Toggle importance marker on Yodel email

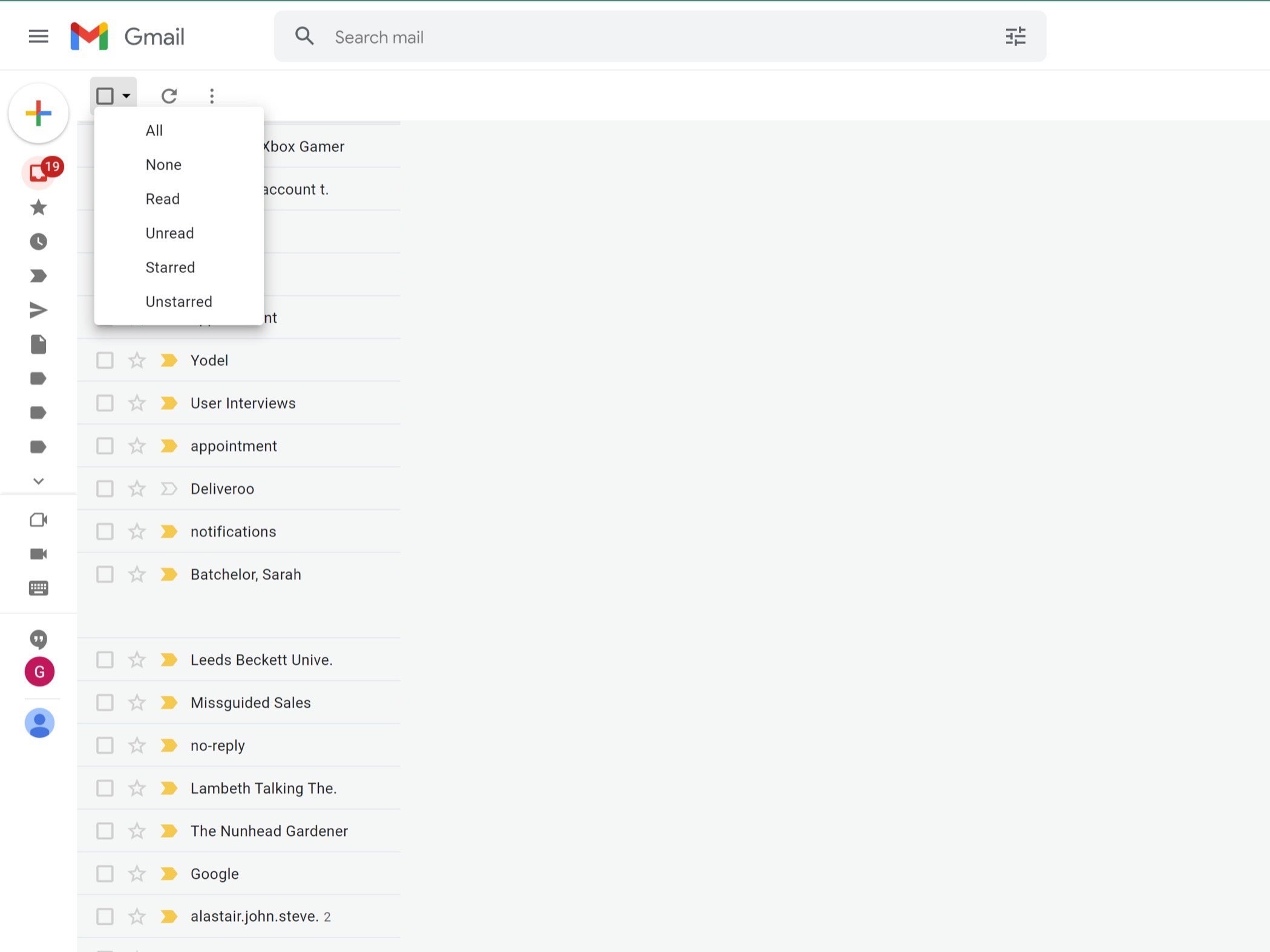tap(169, 360)
